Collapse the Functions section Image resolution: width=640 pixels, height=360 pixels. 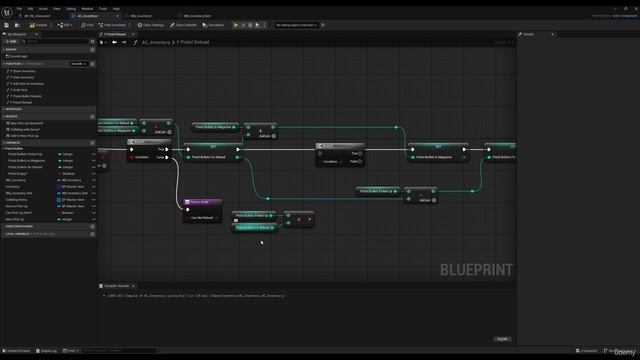[4, 64]
